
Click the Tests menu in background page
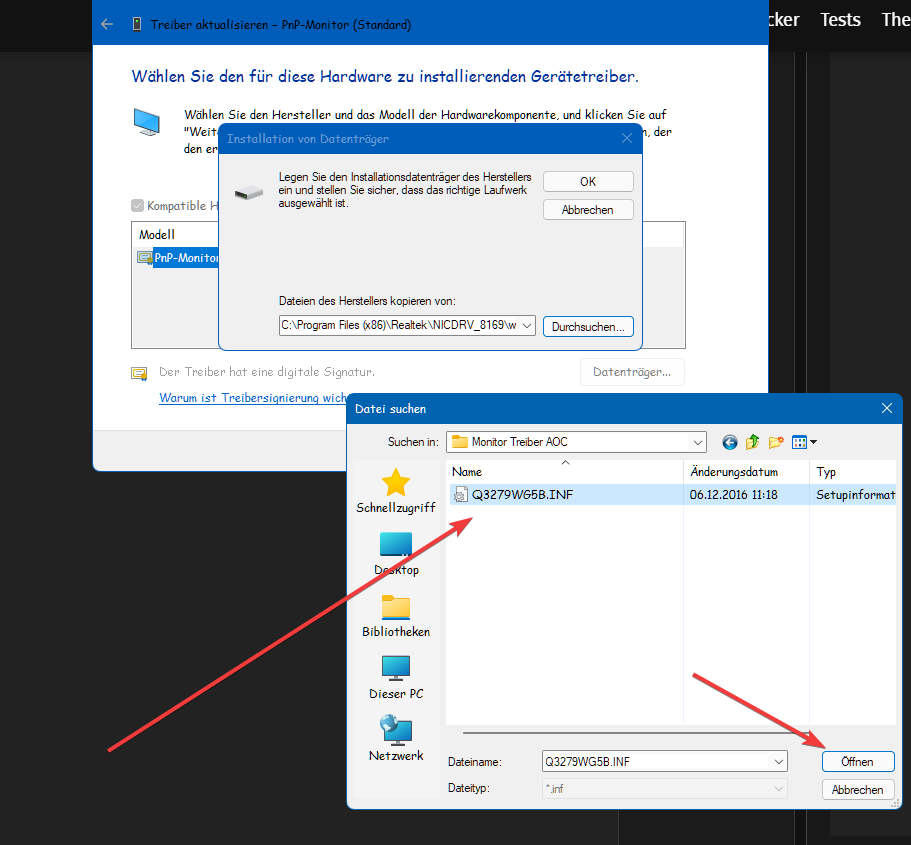click(840, 20)
